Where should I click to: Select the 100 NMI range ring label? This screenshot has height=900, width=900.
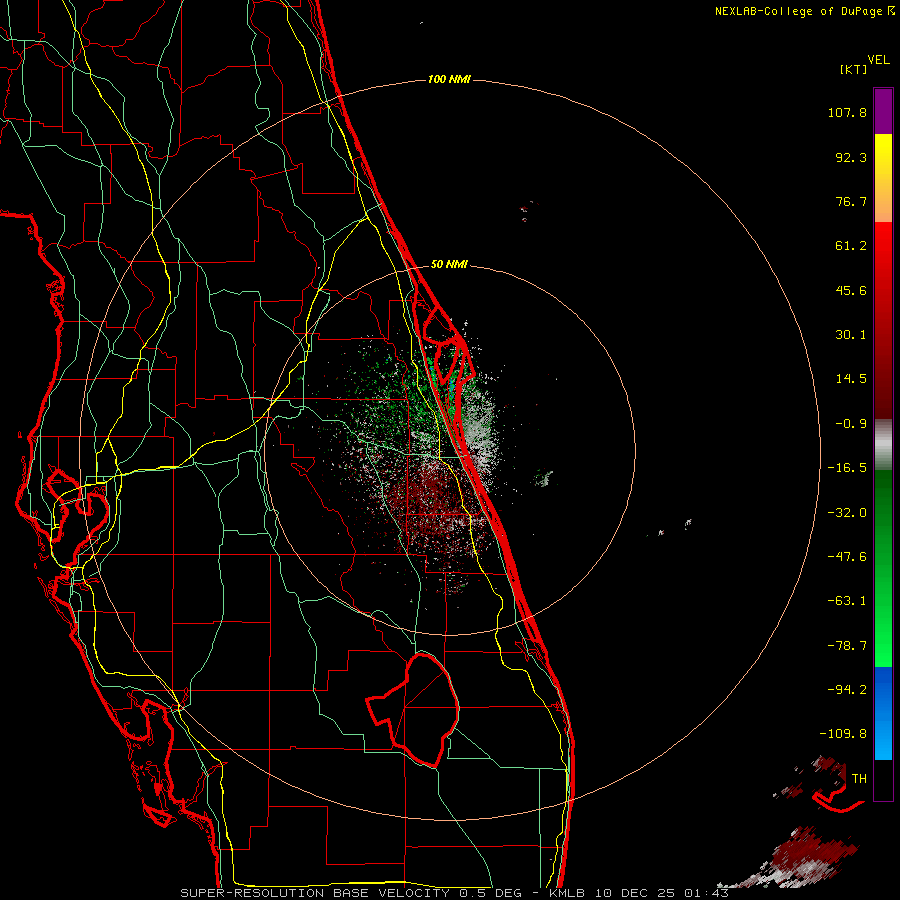coord(449,79)
